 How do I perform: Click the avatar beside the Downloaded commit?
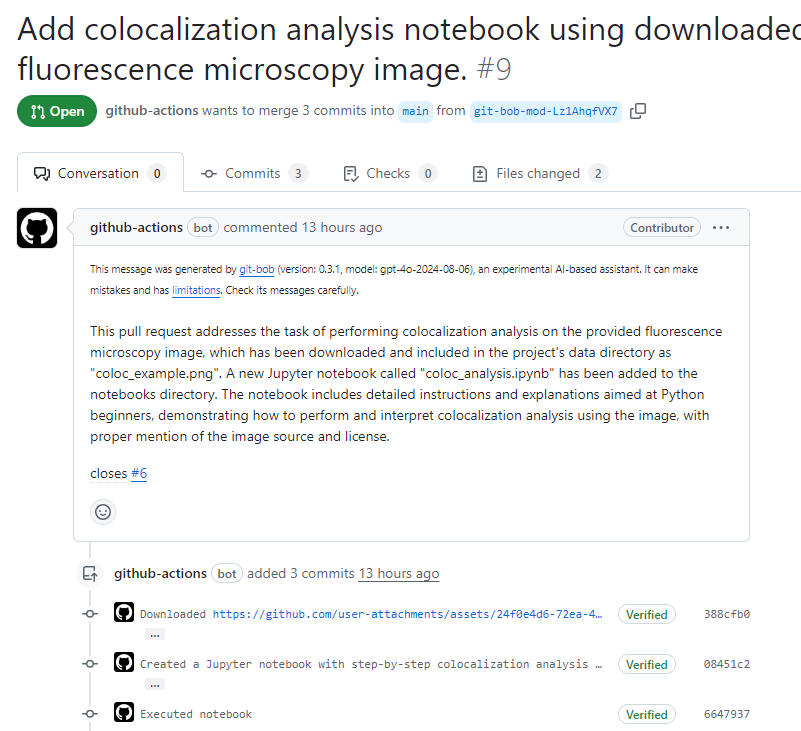(x=123, y=611)
